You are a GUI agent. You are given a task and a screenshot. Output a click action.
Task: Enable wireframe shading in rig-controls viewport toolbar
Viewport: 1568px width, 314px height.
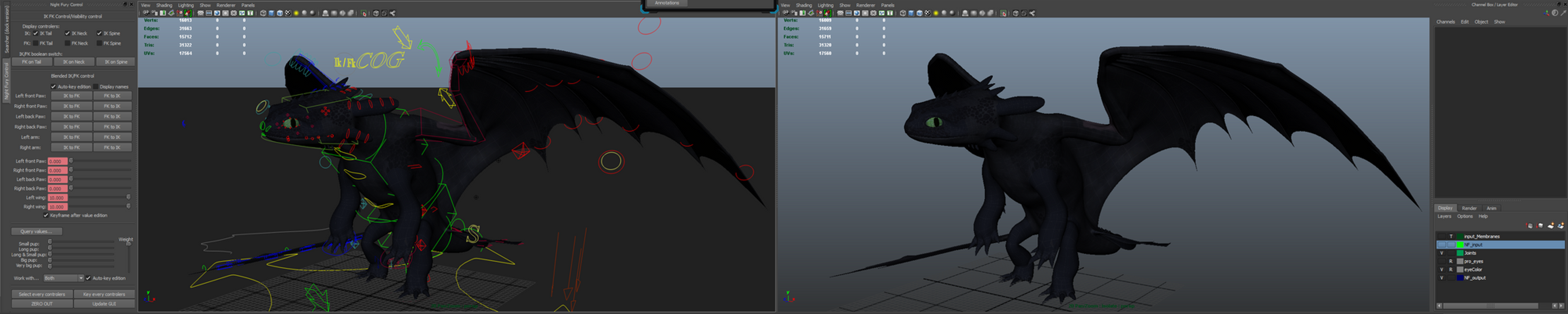pos(263,13)
